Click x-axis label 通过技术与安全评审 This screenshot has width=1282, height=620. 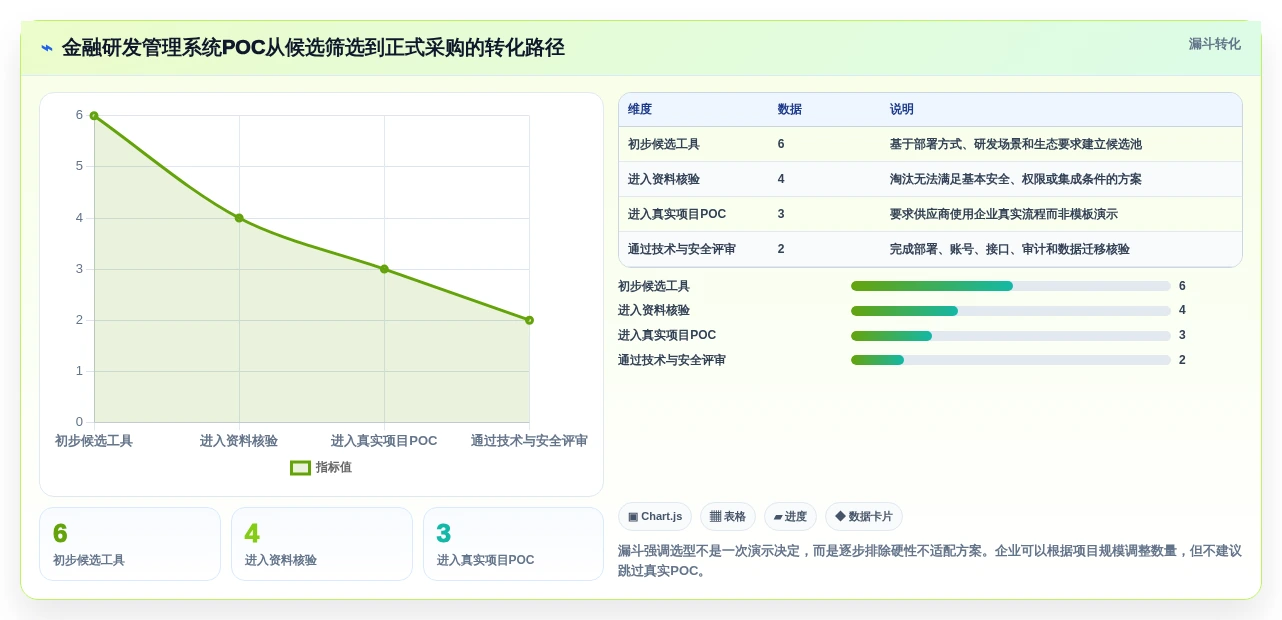click(x=529, y=441)
